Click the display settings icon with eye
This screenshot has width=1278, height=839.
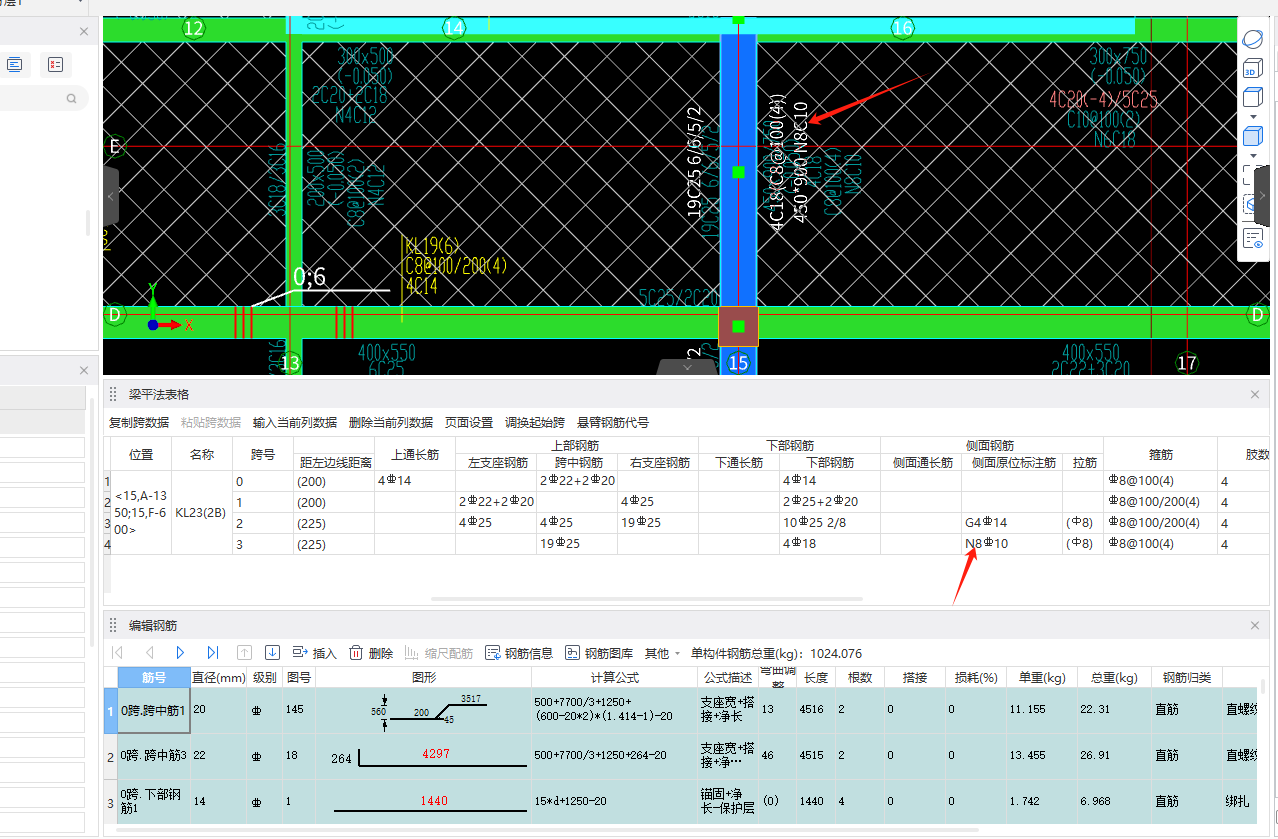point(1253,238)
